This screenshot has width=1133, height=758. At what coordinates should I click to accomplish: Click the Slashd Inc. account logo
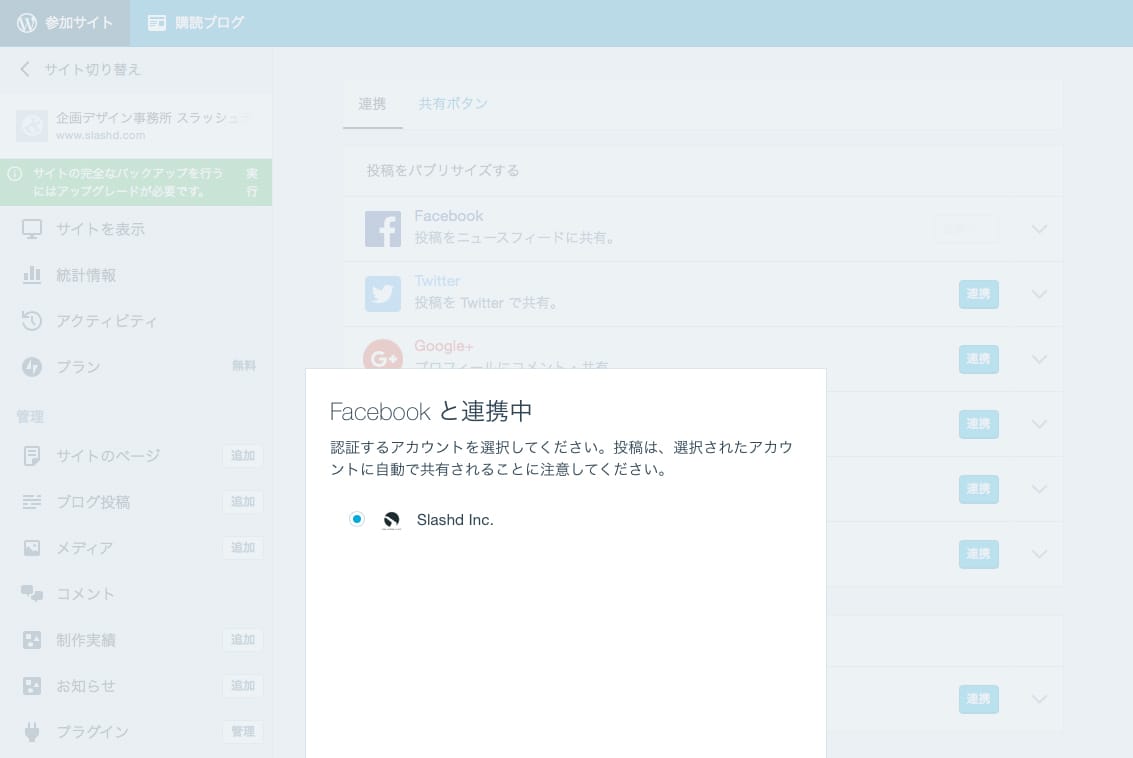(392, 520)
